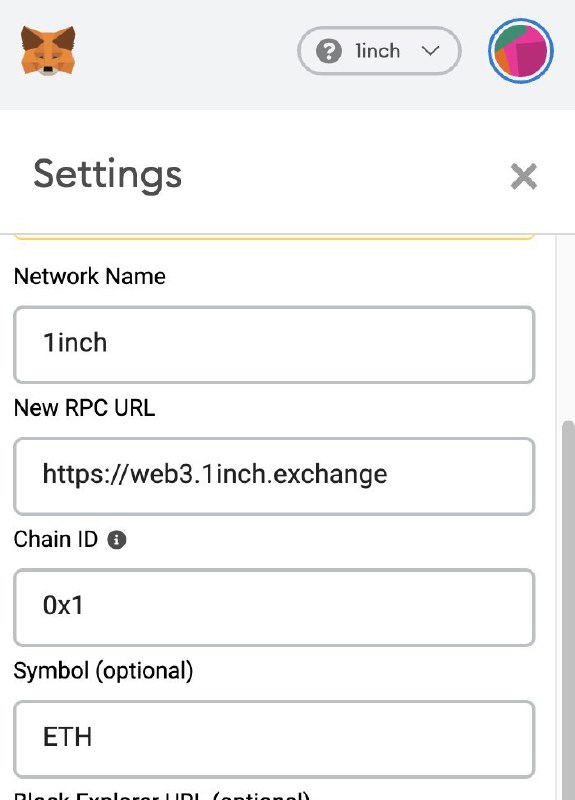Image resolution: width=575 pixels, height=800 pixels.
Task: Click the New RPC URL input field
Action: pyautogui.click(x=274, y=476)
